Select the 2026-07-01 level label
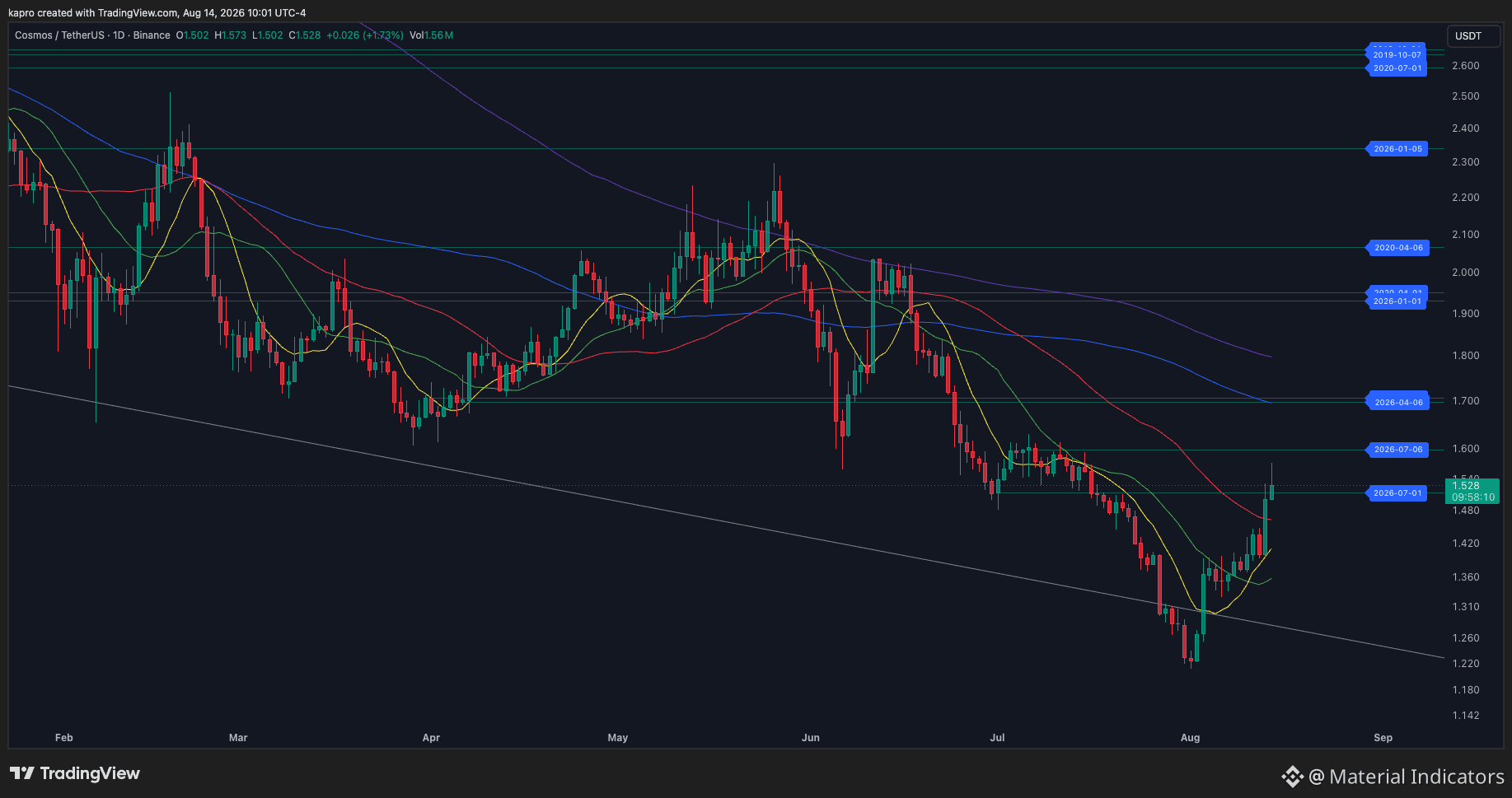Image resolution: width=1512 pixels, height=798 pixels. (1397, 493)
